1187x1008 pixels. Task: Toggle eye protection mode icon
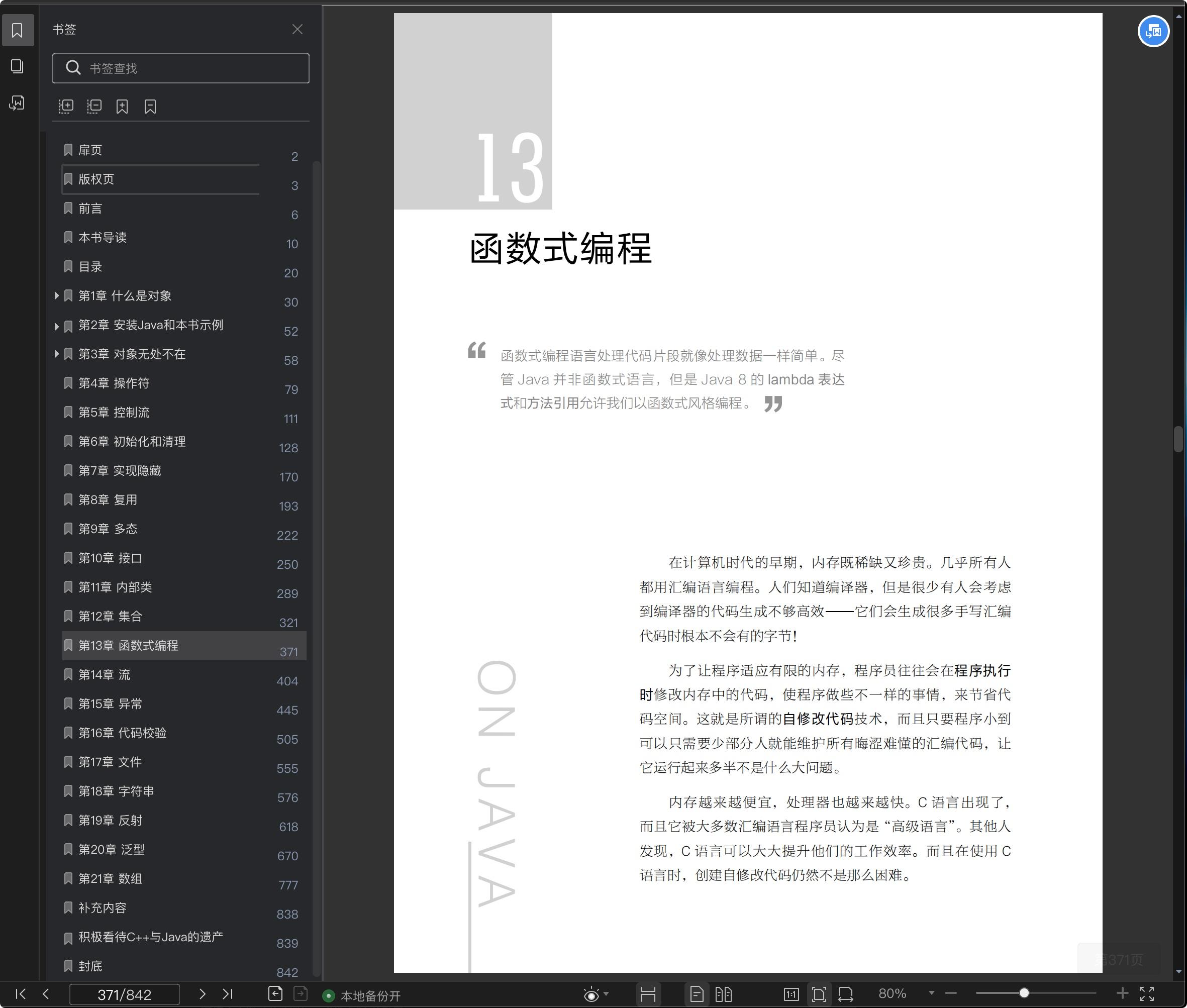(x=591, y=995)
